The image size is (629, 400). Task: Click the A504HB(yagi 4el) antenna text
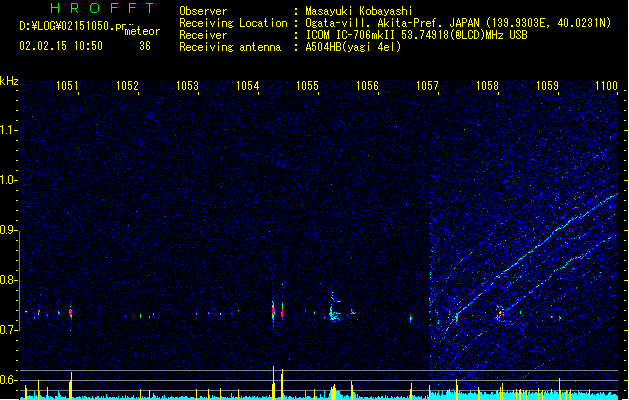click(353, 47)
